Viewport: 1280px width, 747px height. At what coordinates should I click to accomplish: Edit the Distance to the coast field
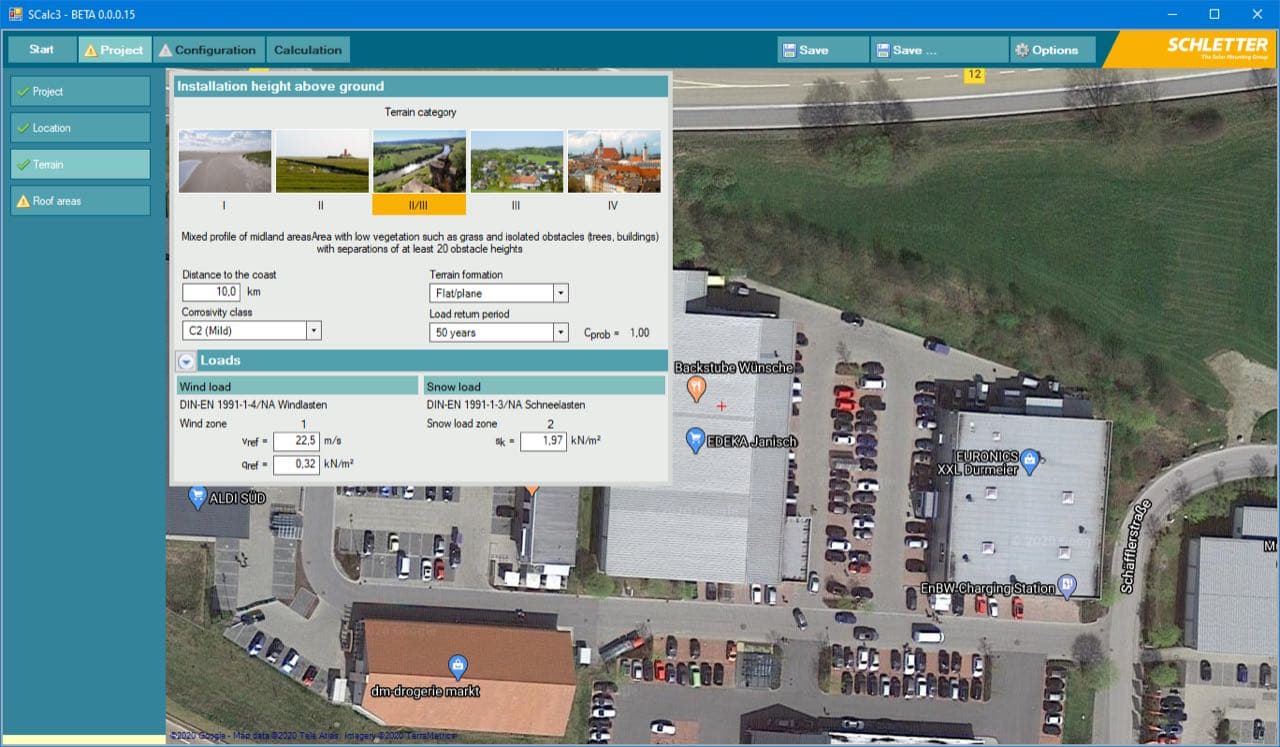point(209,292)
